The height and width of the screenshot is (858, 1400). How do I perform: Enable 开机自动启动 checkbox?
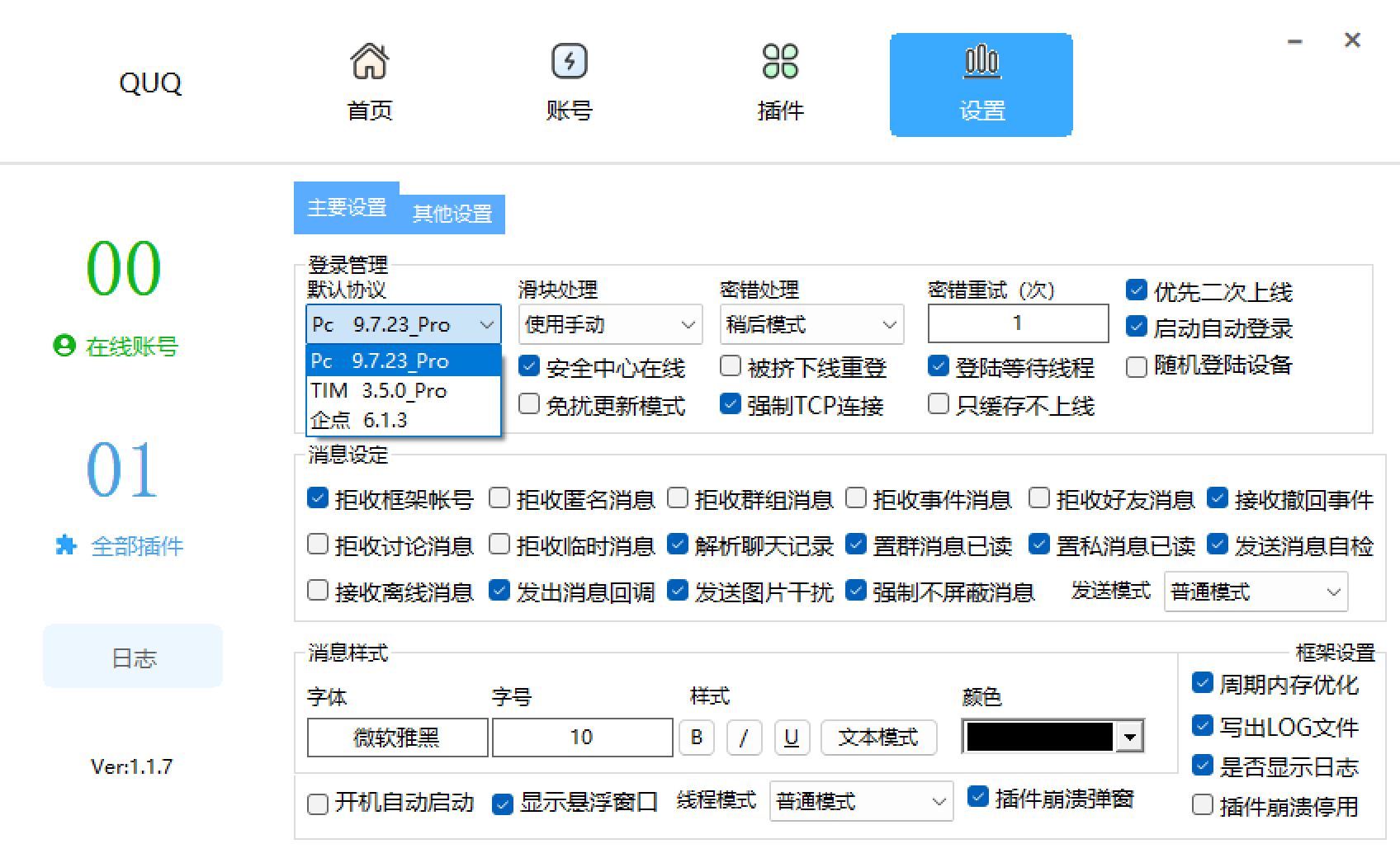[x=318, y=804]
